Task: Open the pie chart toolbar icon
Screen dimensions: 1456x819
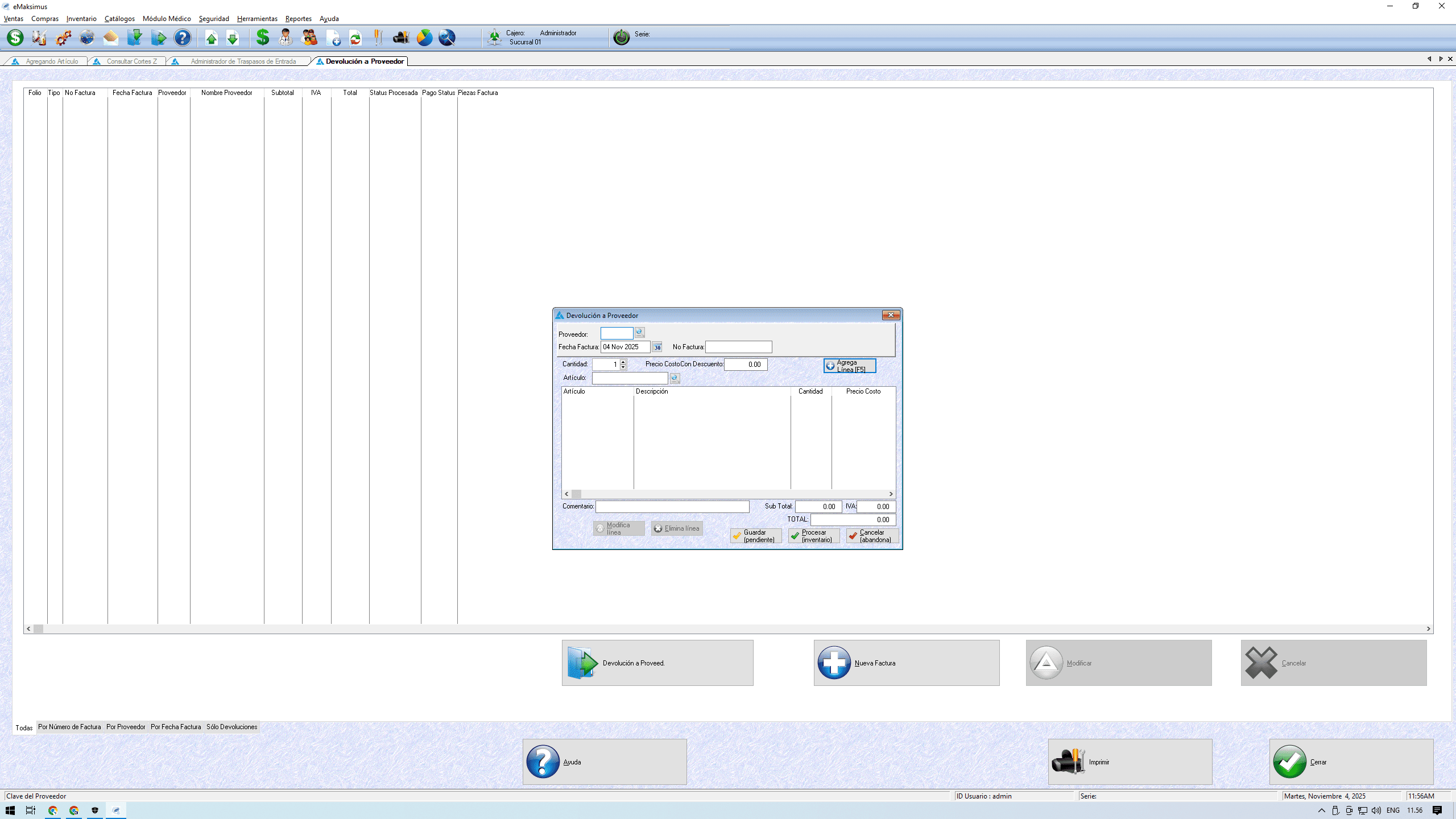Action: [x=424, y=38]
